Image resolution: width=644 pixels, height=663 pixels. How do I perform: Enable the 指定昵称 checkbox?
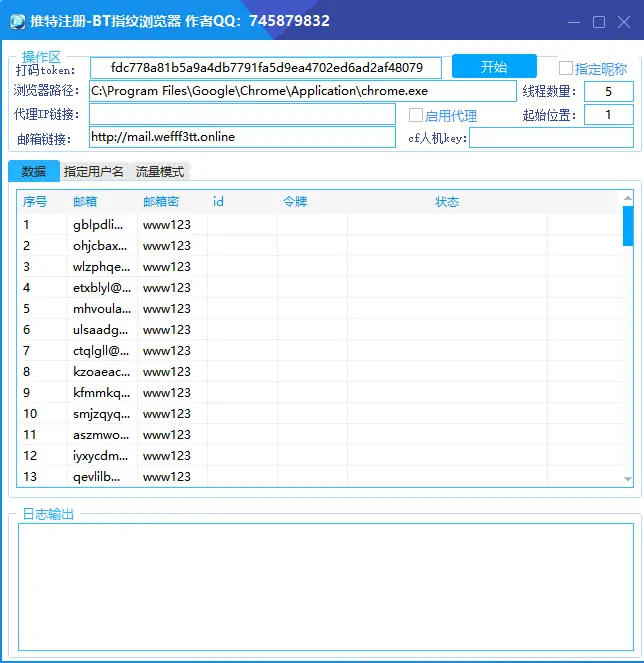566,68
